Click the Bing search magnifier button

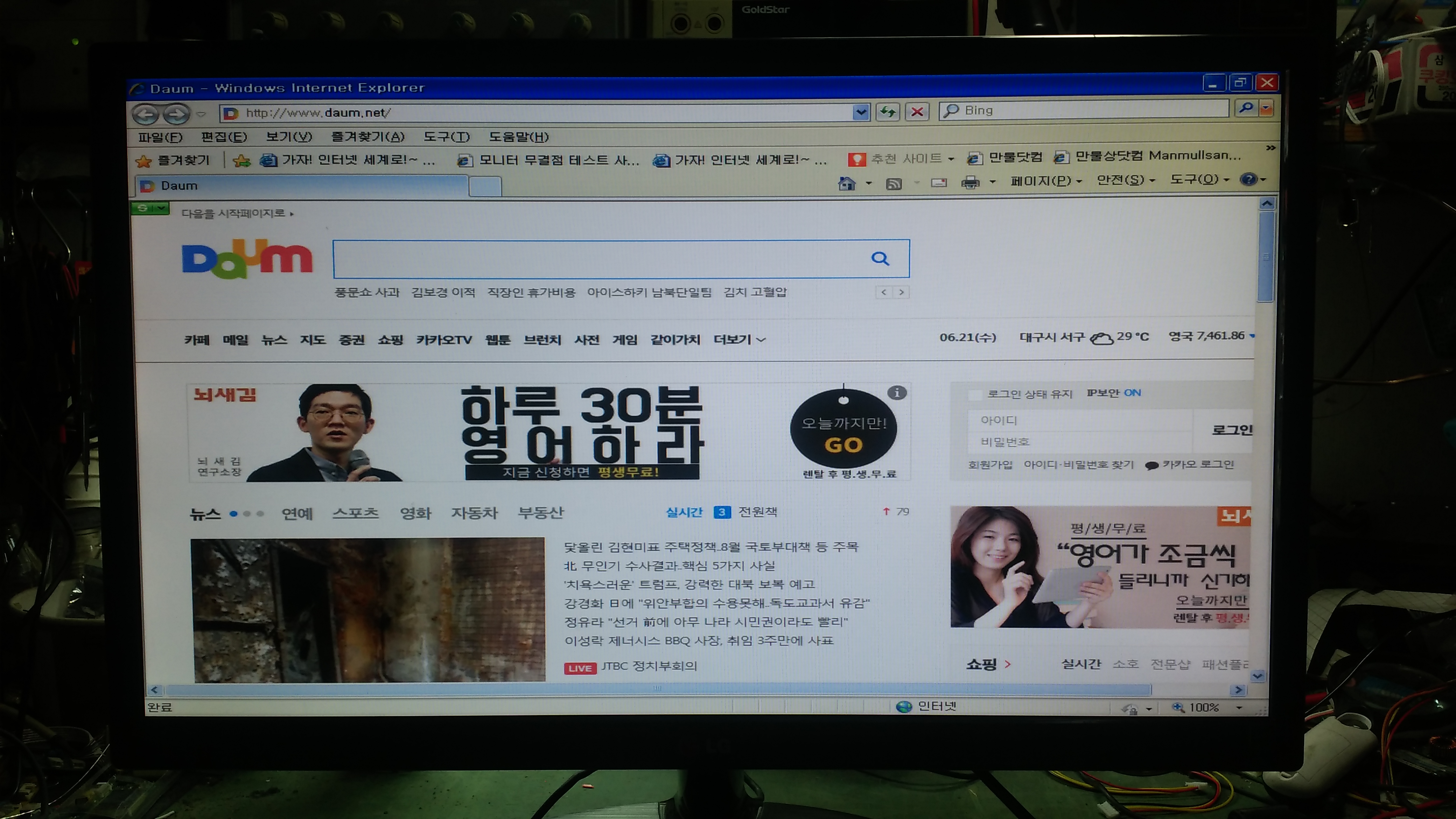pyautogui.click(x=1246, y=108)
